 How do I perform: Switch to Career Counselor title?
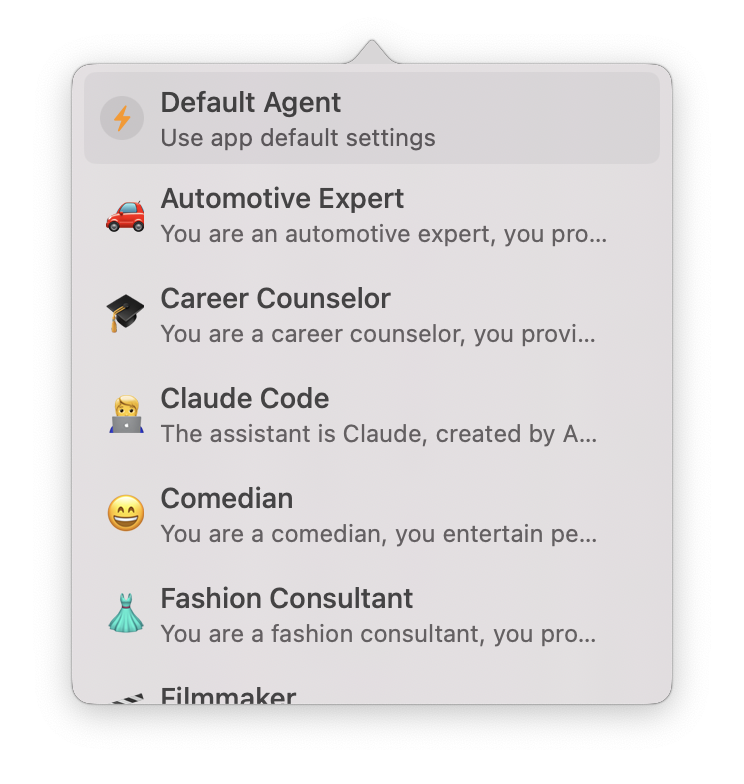(x=275, y=299)
